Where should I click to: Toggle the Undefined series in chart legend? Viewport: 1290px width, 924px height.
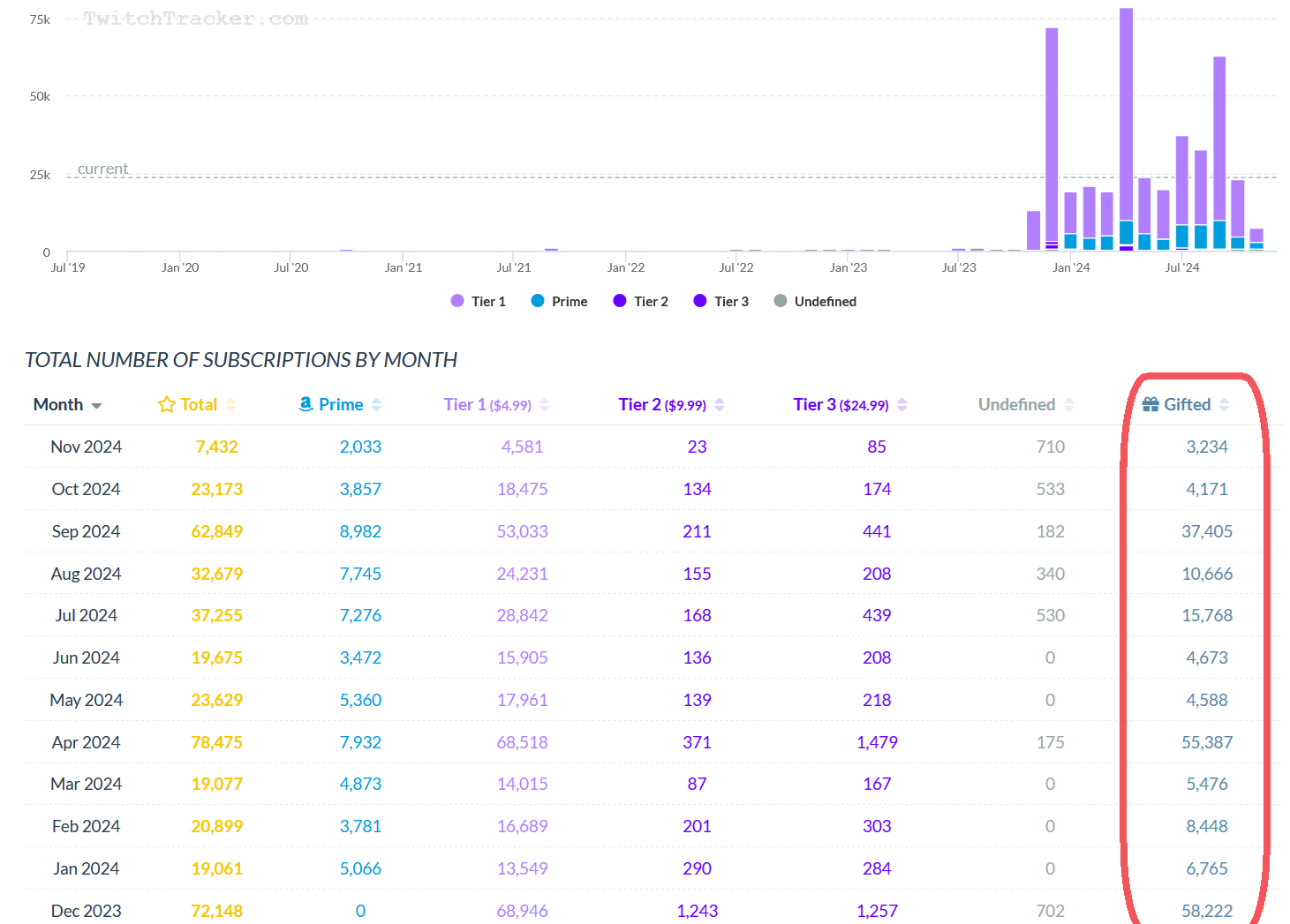coord(815,301)
